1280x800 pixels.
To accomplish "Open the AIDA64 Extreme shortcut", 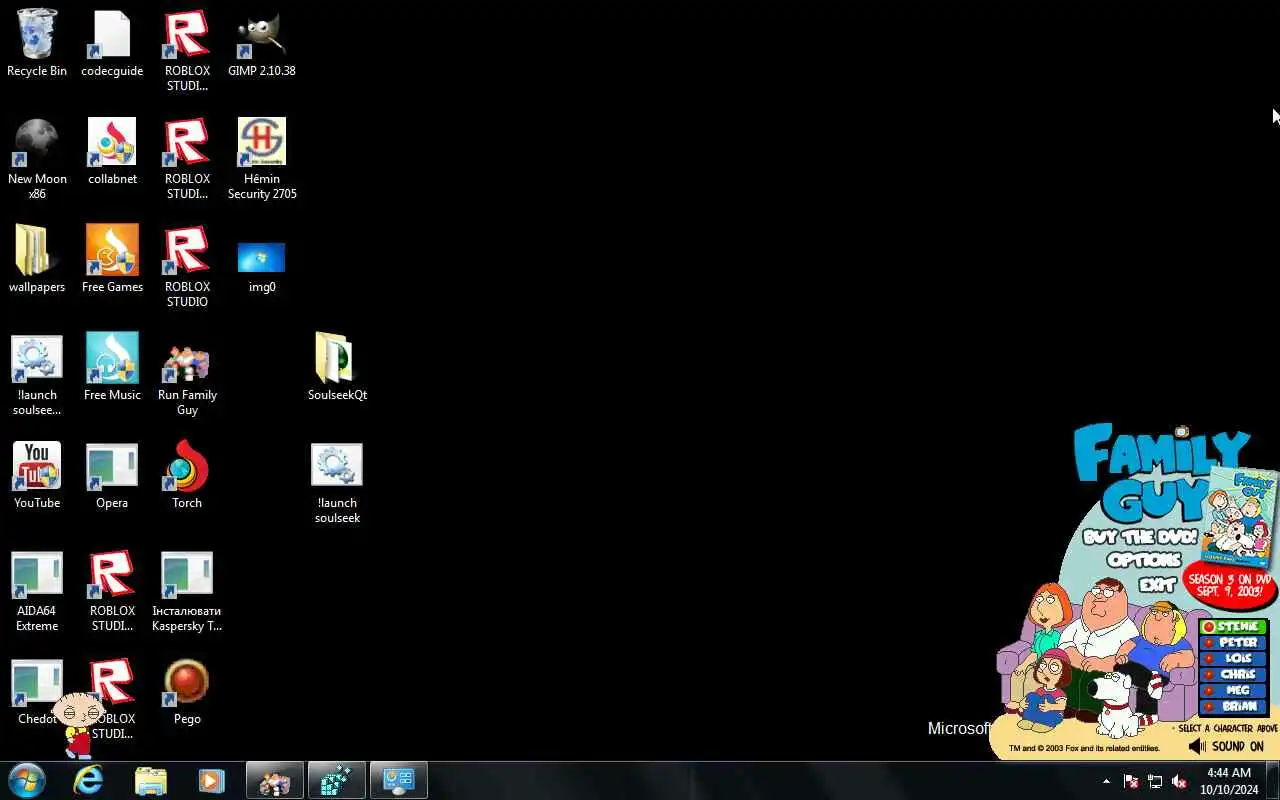I will pyautogui.click(x=37, y=590).
